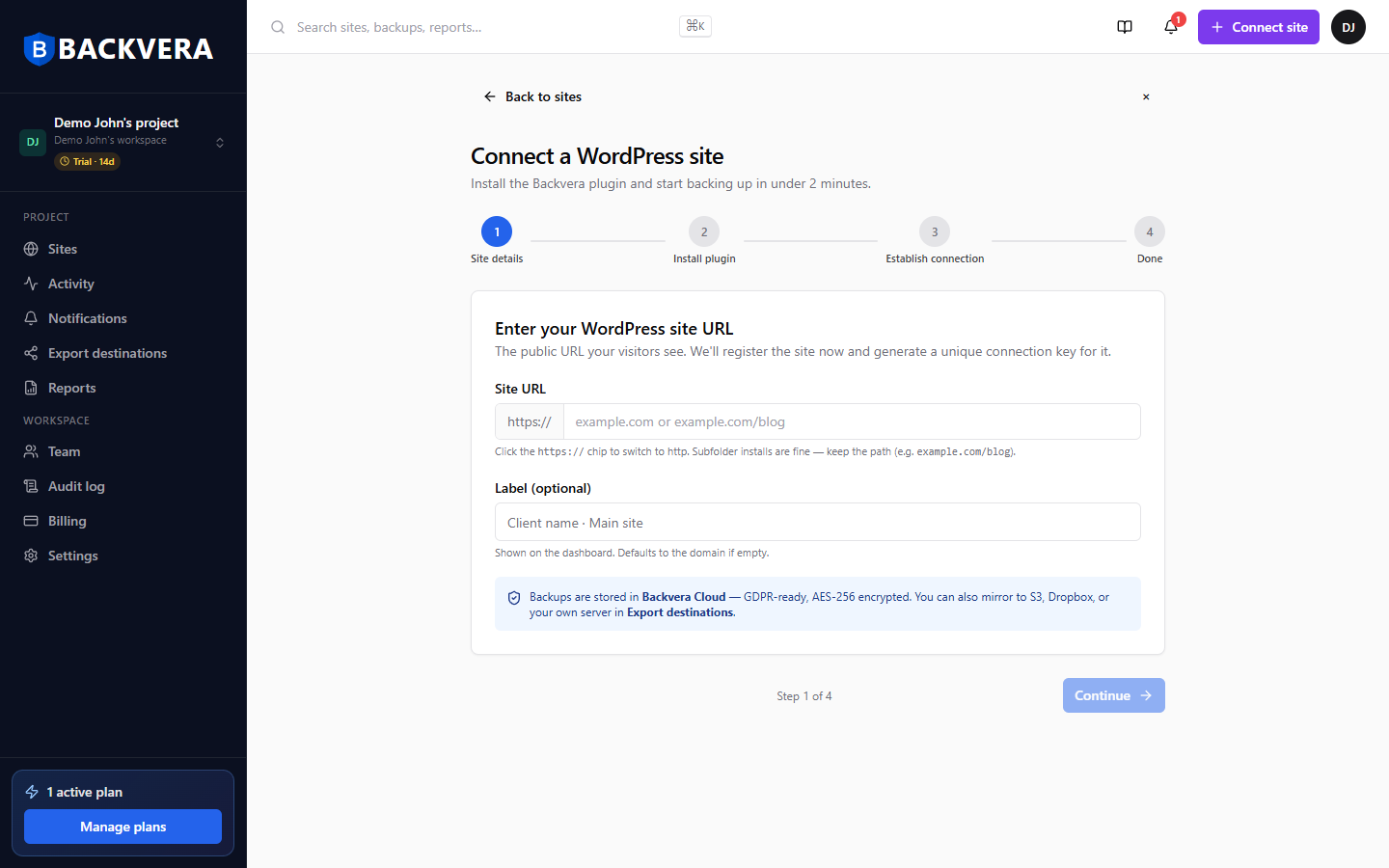This screenshot has height=868, width=1389.
Task: Focus the Site URL input field
Action: click(852, 421)
